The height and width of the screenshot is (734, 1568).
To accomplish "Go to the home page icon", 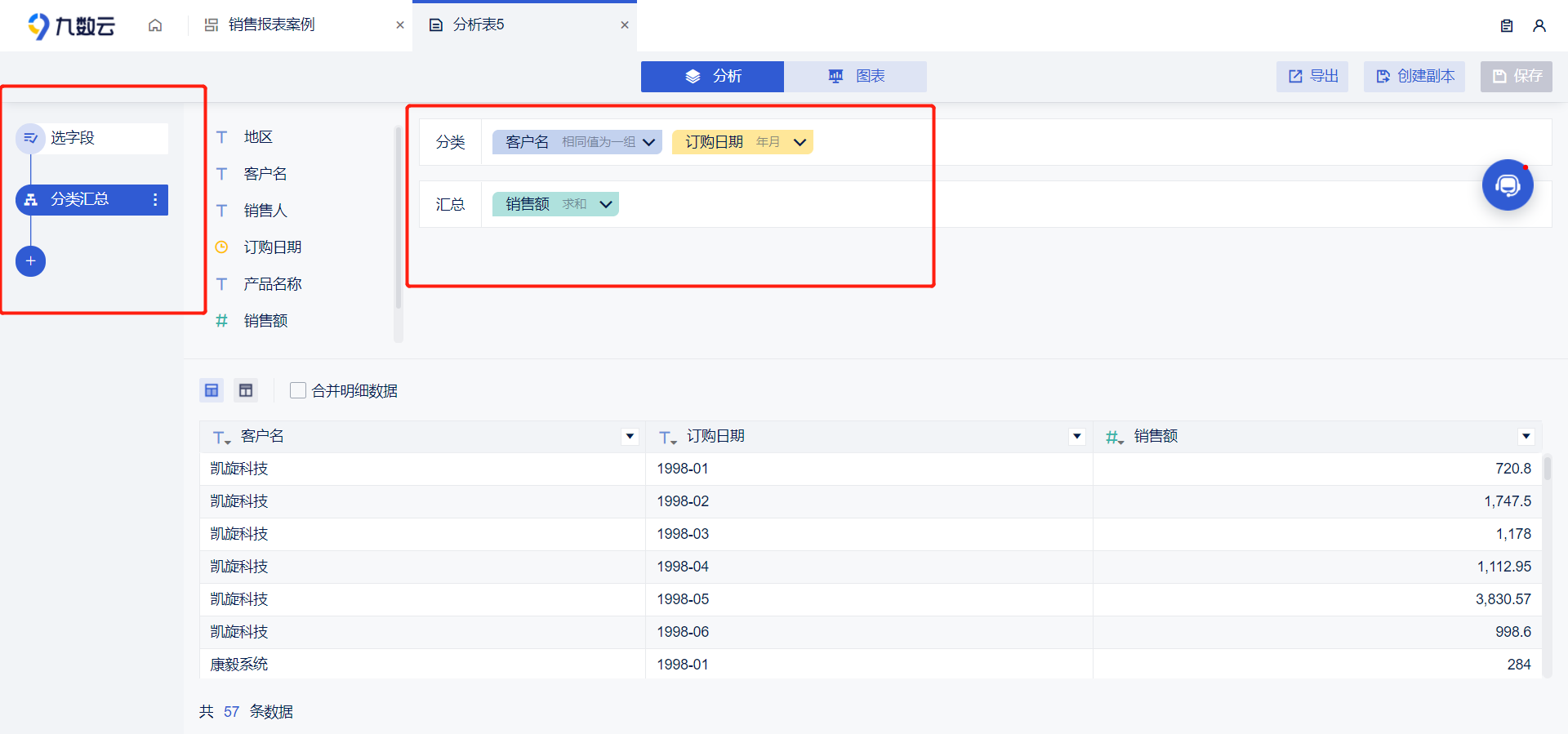I will click(155, 25).
